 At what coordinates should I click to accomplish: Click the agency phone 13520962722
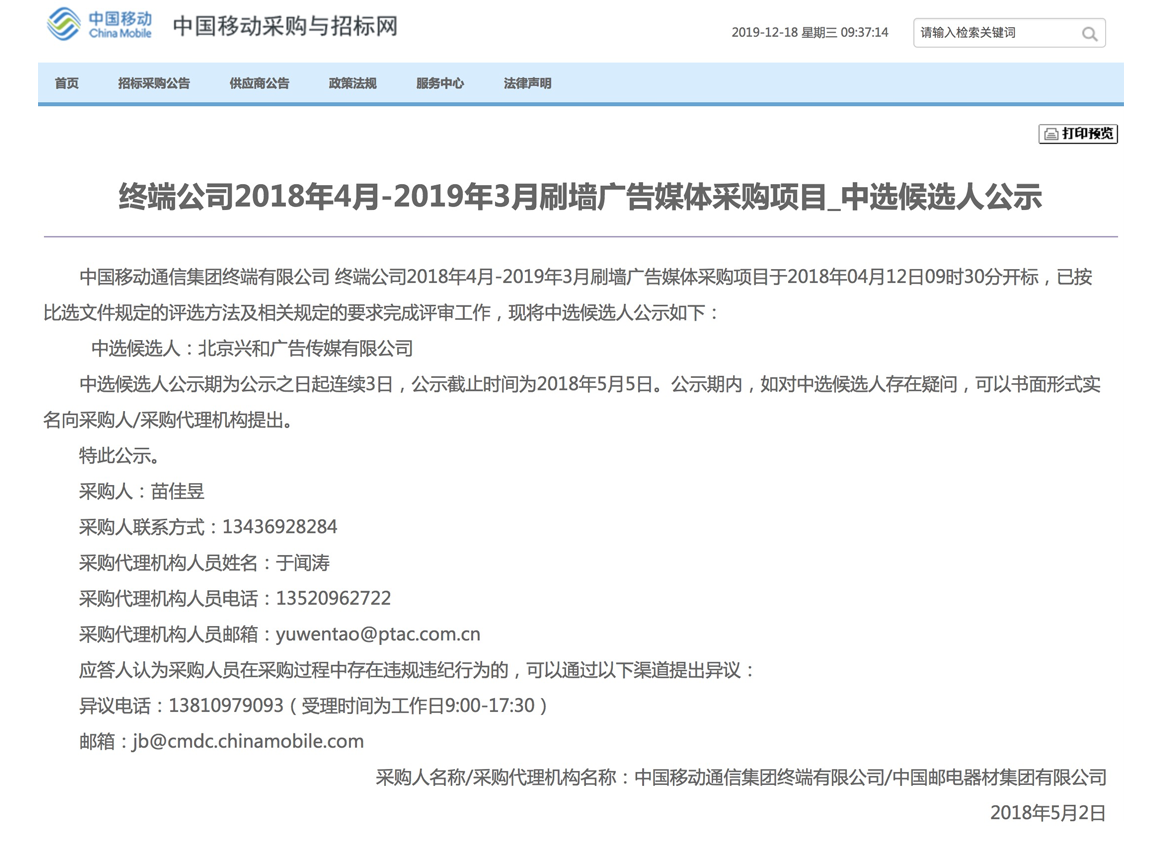click(334, 599)
